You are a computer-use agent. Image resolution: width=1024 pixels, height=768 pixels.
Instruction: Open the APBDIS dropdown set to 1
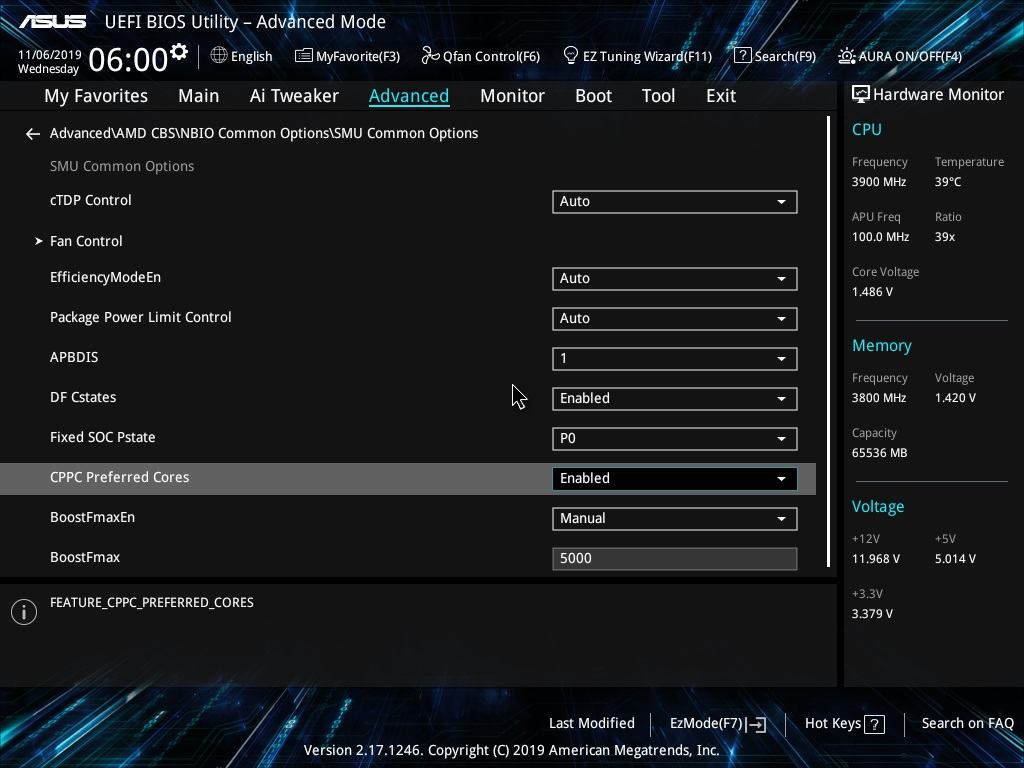tap(675, 359)
